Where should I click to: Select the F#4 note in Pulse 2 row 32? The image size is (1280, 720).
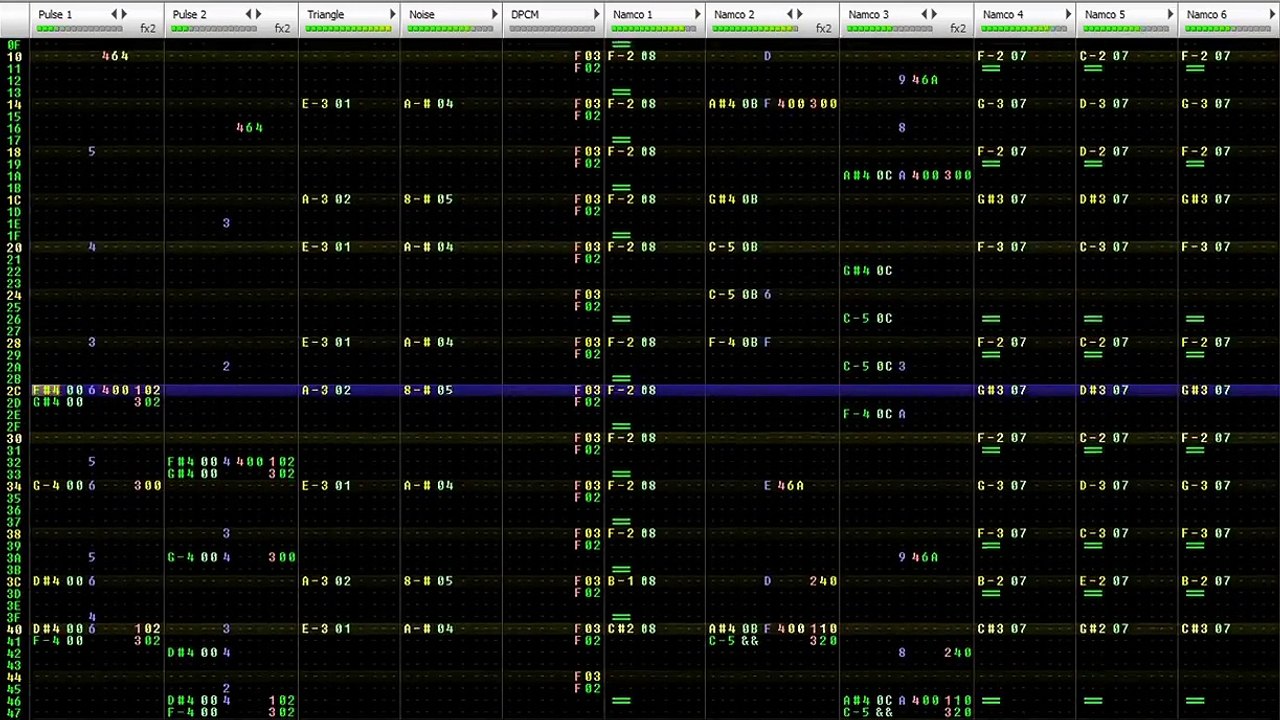[x=180, y=462]
